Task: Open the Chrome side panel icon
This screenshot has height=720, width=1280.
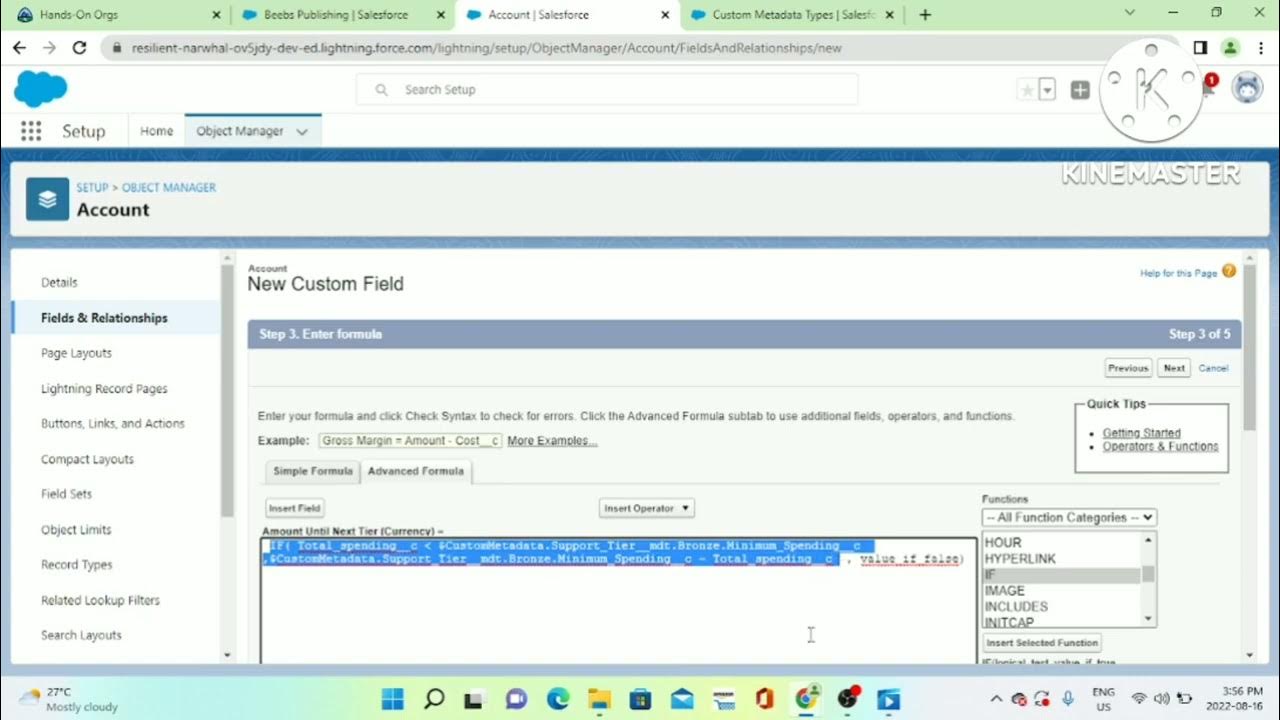Action: tap(1200, 47)
